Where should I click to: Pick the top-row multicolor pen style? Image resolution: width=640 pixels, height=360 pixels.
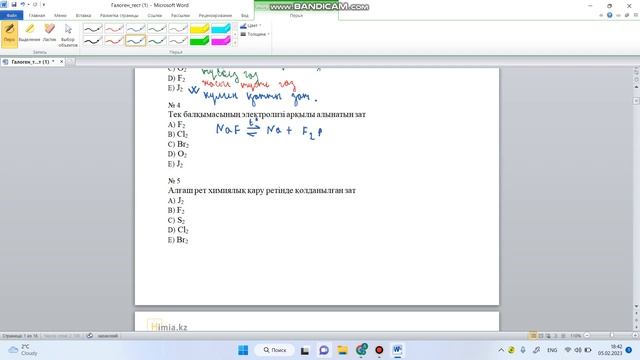point(178,28)
